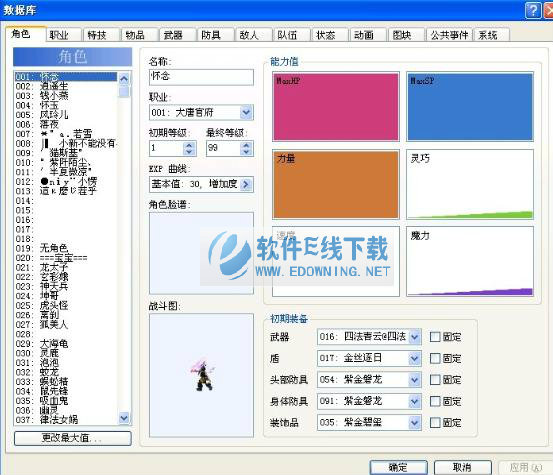
Task: Open the 魔力 curve panel
Action: 470,261
